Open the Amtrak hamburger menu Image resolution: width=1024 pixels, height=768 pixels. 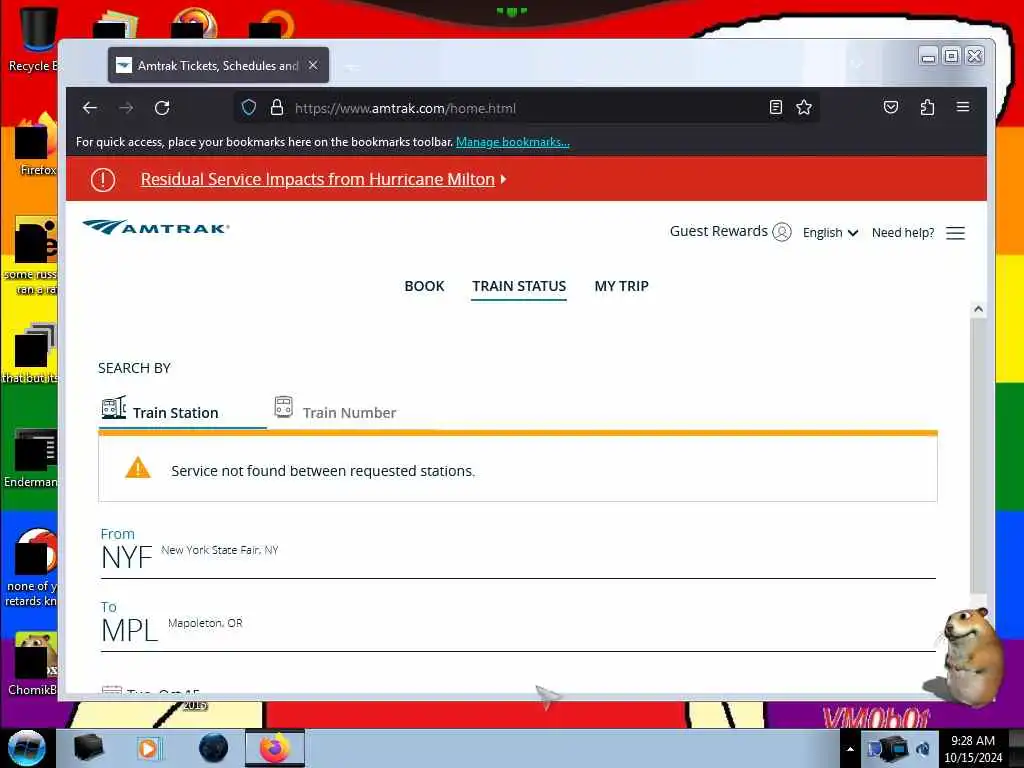click(x=955, y=233)
